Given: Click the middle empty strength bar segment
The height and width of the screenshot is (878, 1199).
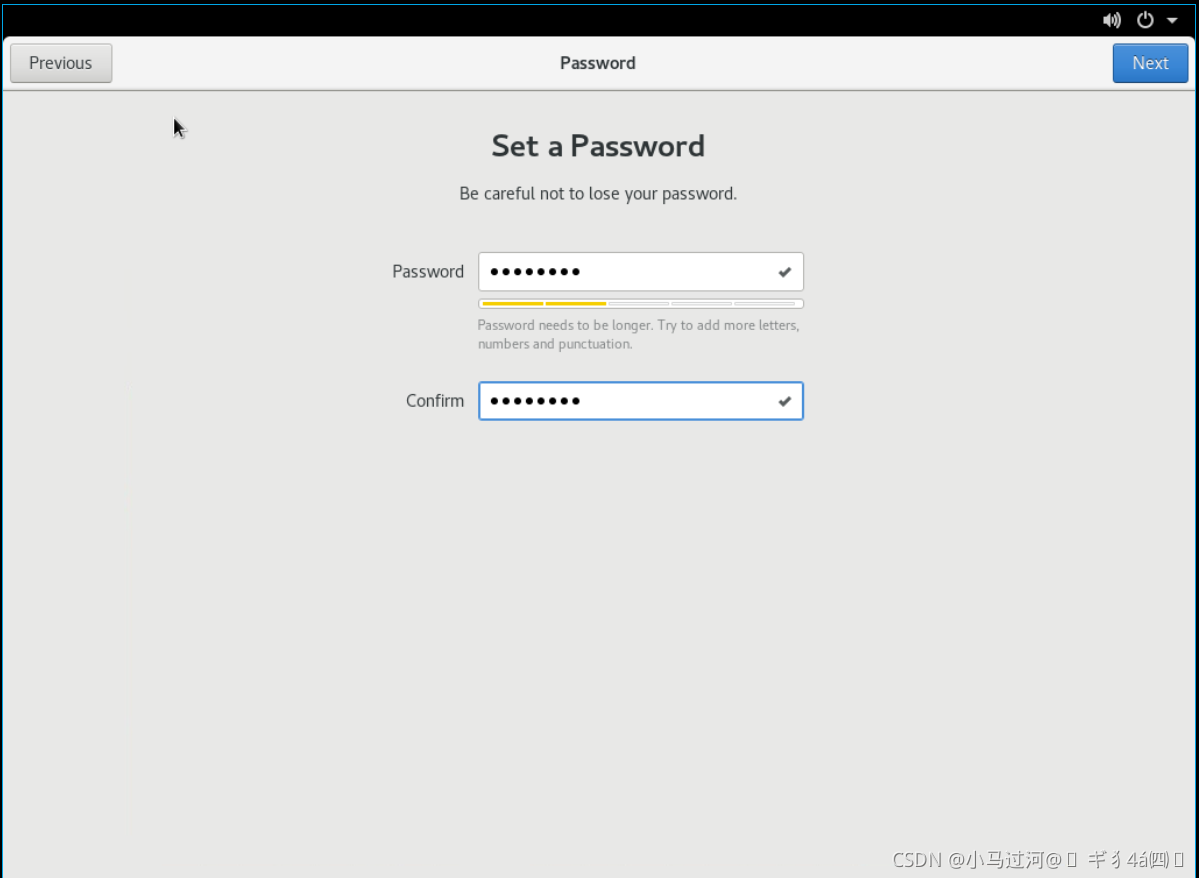Looking at the screenshot, I should 639,303.
